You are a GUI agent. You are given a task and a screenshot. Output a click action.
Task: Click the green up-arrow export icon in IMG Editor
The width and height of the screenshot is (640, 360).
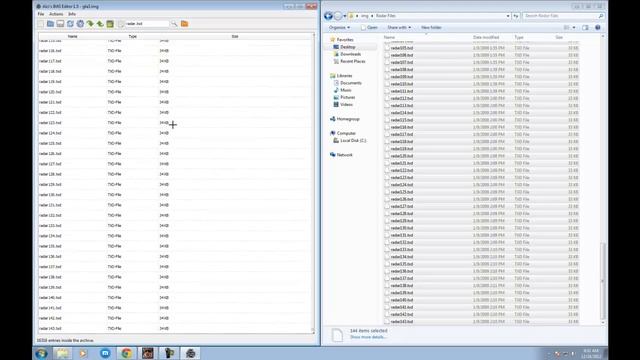tap(100, 24)
